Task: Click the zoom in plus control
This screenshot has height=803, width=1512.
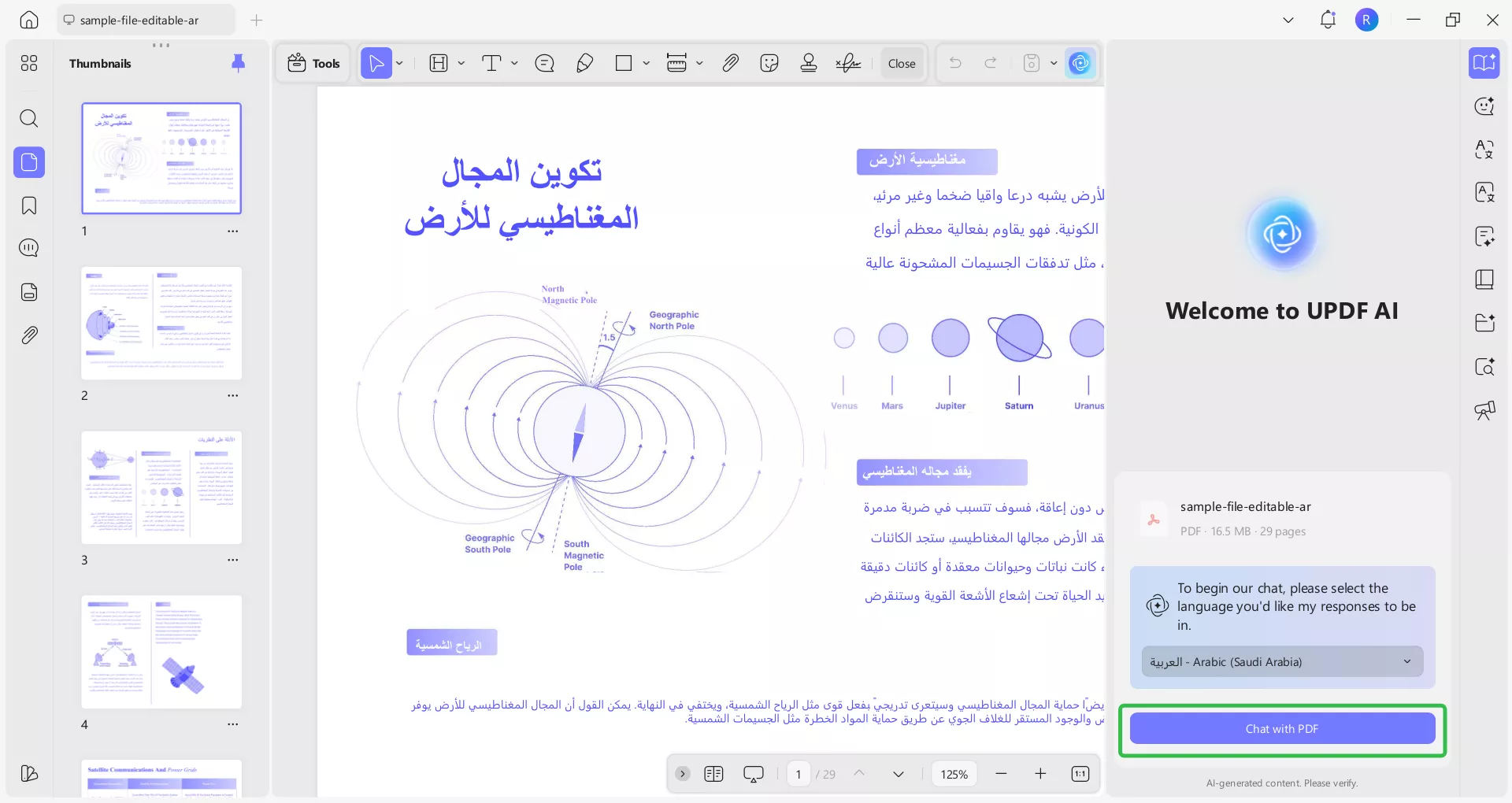Action: [x=1040, y=774]
